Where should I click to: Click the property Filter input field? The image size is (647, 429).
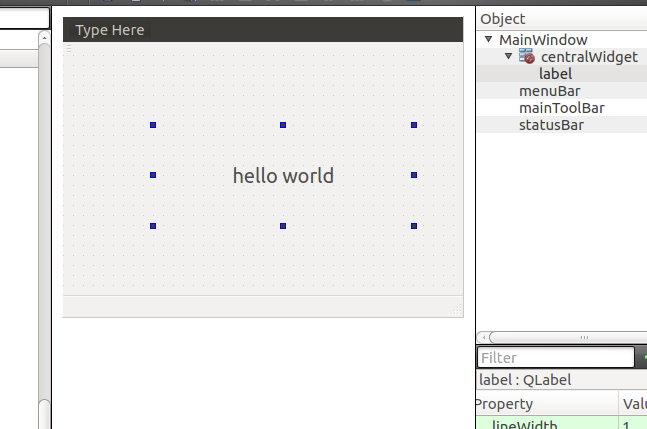[x=555, y=357]
